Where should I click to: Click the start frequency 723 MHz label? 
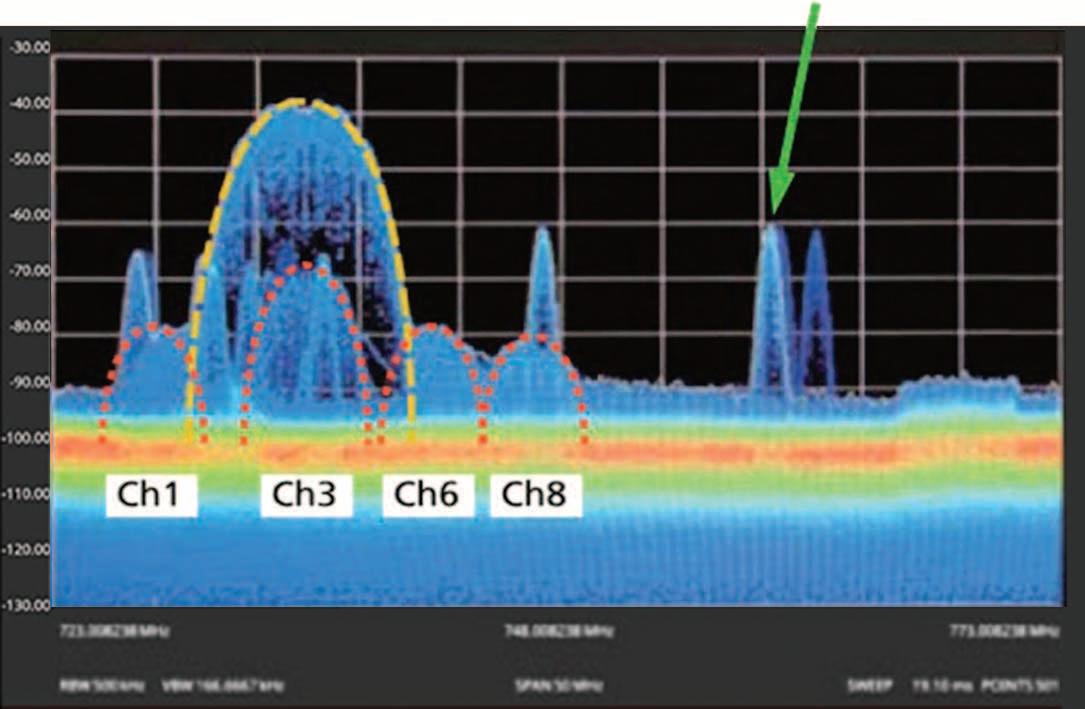pos(115,631)
